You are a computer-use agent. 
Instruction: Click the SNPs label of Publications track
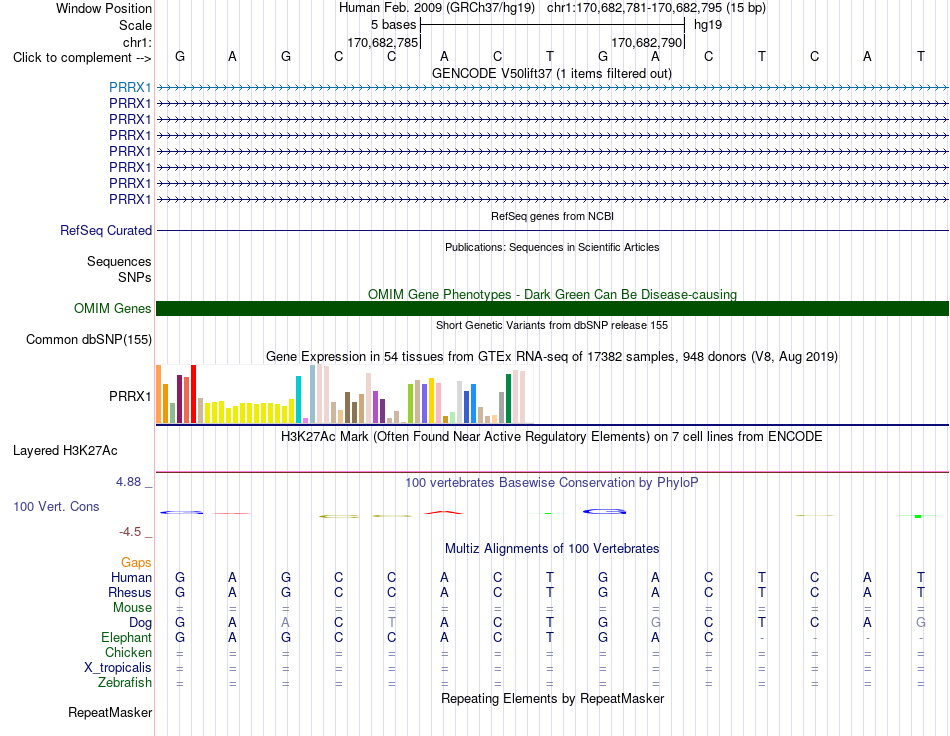point(135,277)
